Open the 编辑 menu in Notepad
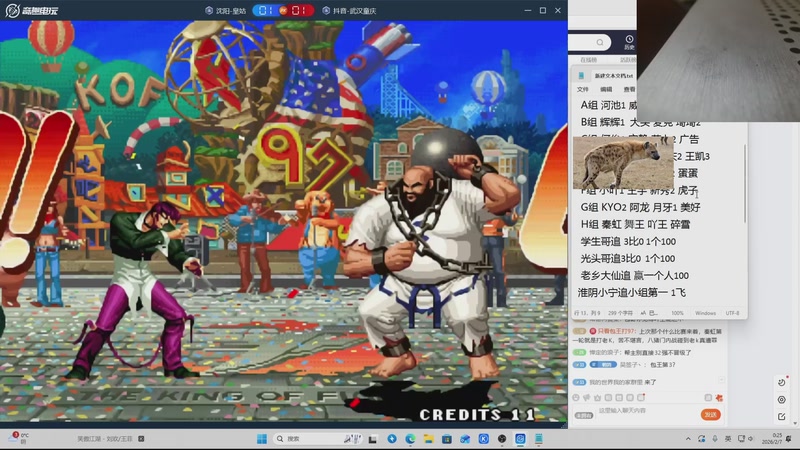 [606, 89]
